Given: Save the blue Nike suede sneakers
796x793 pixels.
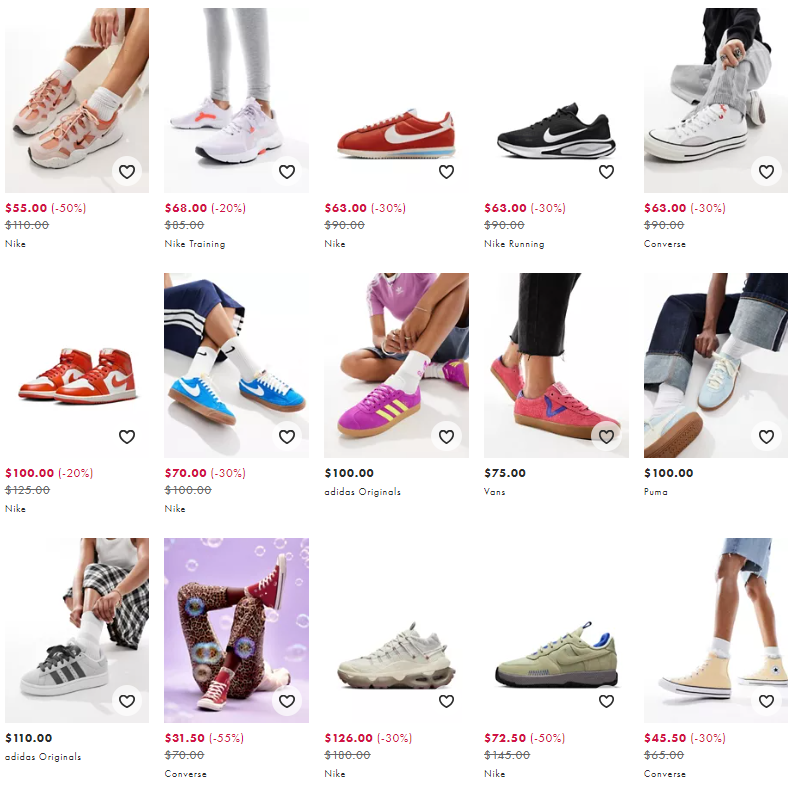Looking at the screenshot, I should tap(287, 437).
